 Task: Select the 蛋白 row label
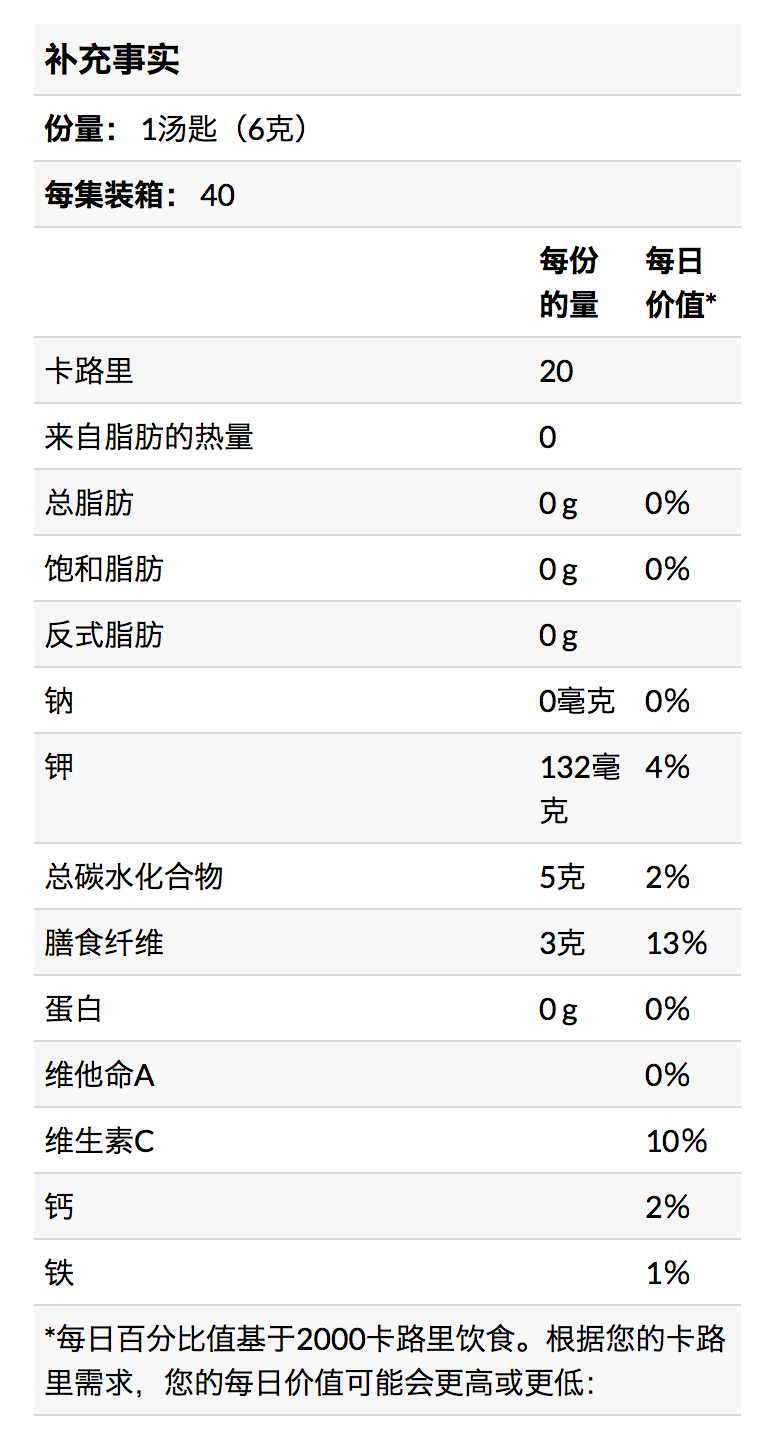point(74,1009)
